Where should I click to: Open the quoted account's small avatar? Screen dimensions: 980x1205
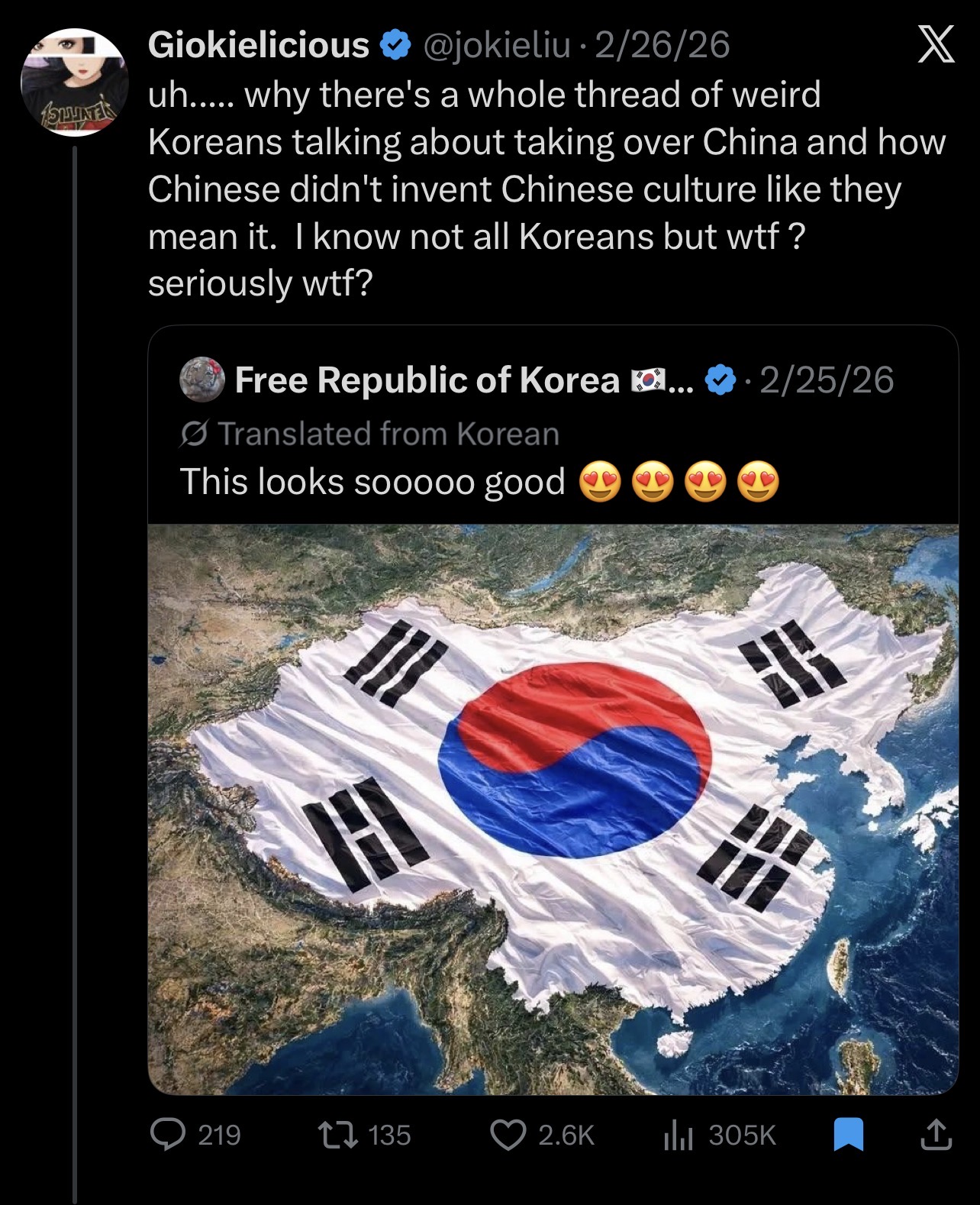pyautogui.click(x=202, y=380)
